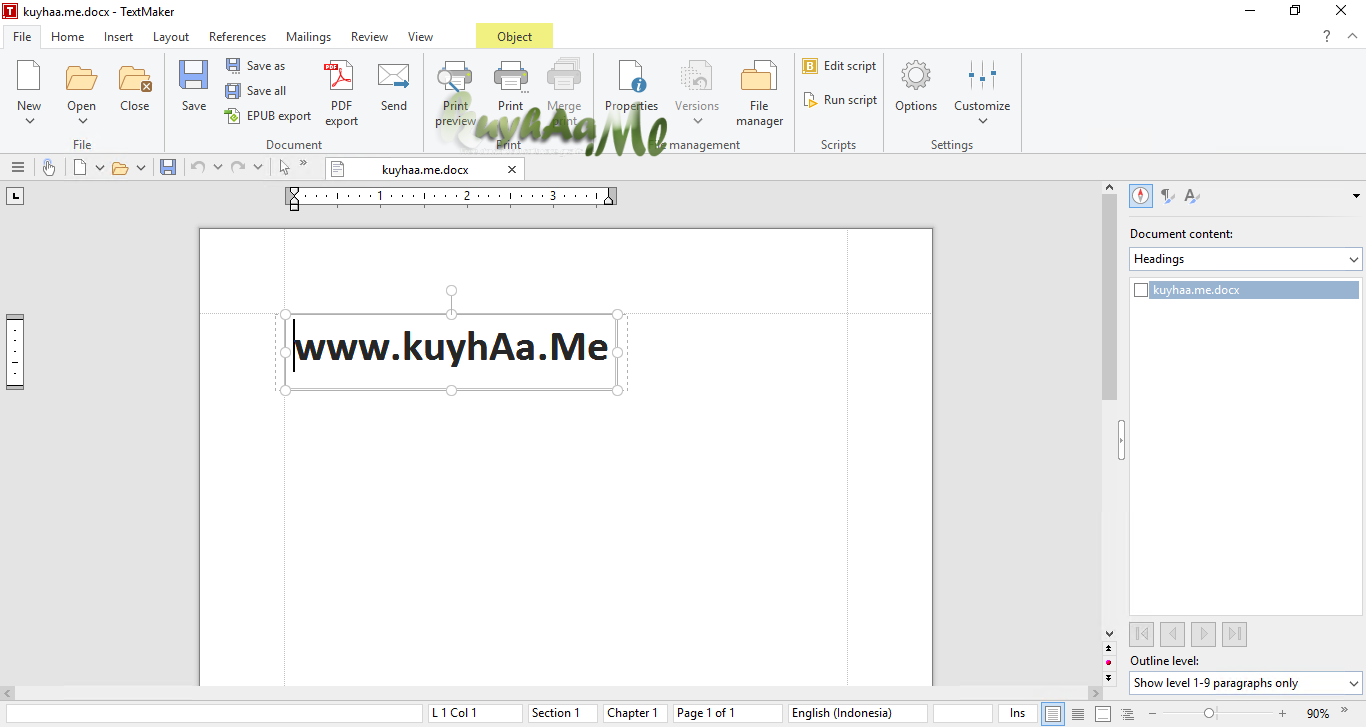Click inside the www.kuyhAa.Me text frame

[x=451, y=351]
